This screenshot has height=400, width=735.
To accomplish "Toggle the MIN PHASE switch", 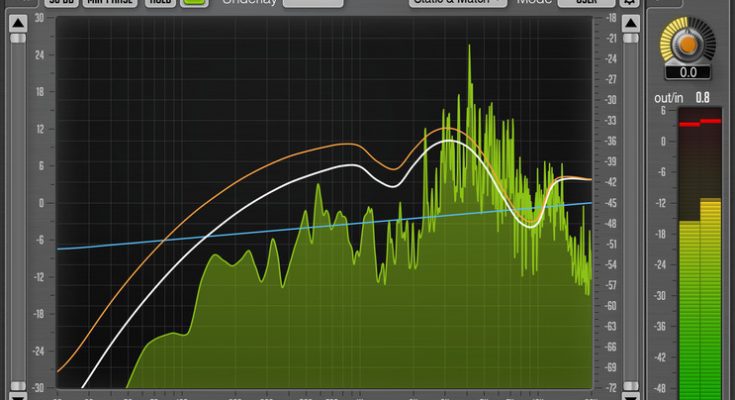I will pyautogui.click(x=111, y=3).
